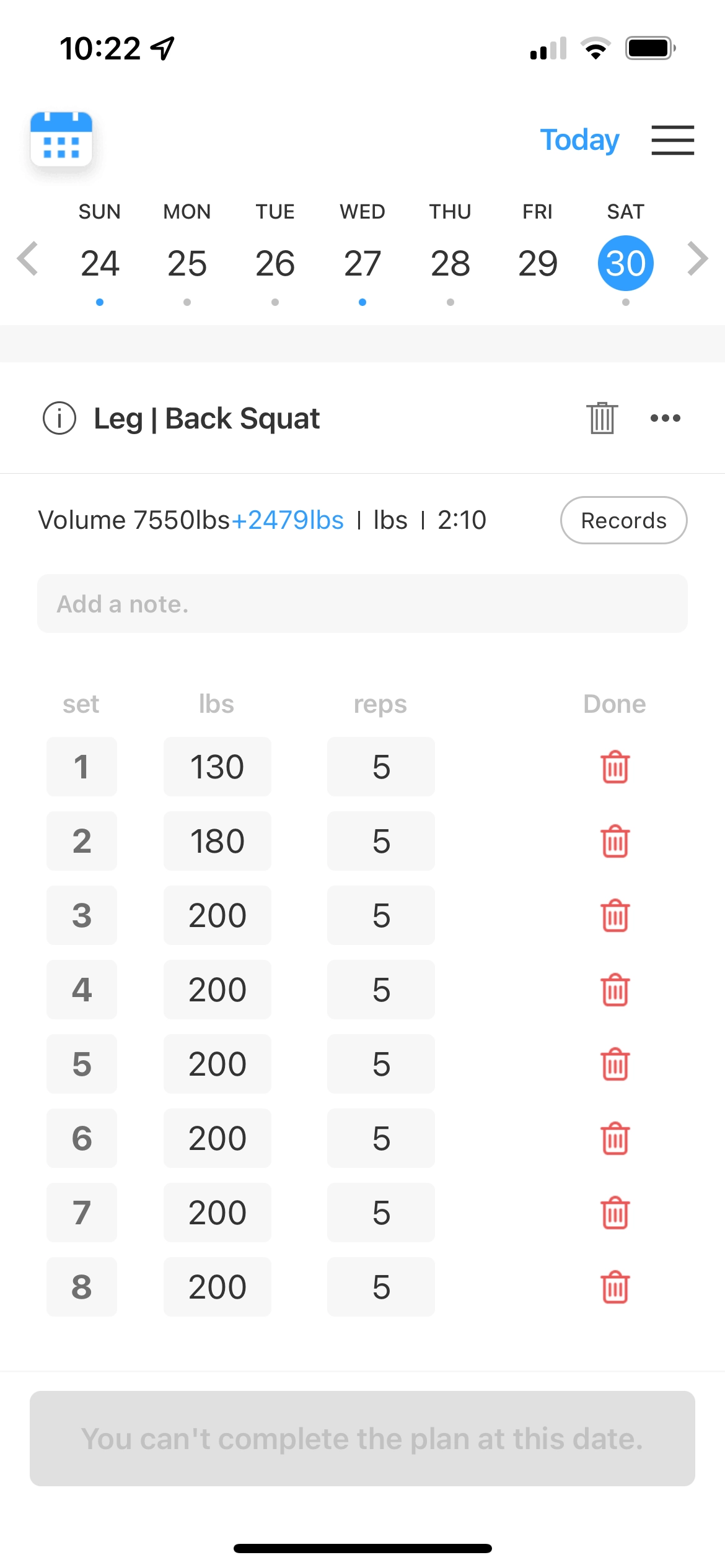Edit the 130 lbs weight of set 1
The height and width of the screenshot is (1568, 725).
[x=217, y=767]
